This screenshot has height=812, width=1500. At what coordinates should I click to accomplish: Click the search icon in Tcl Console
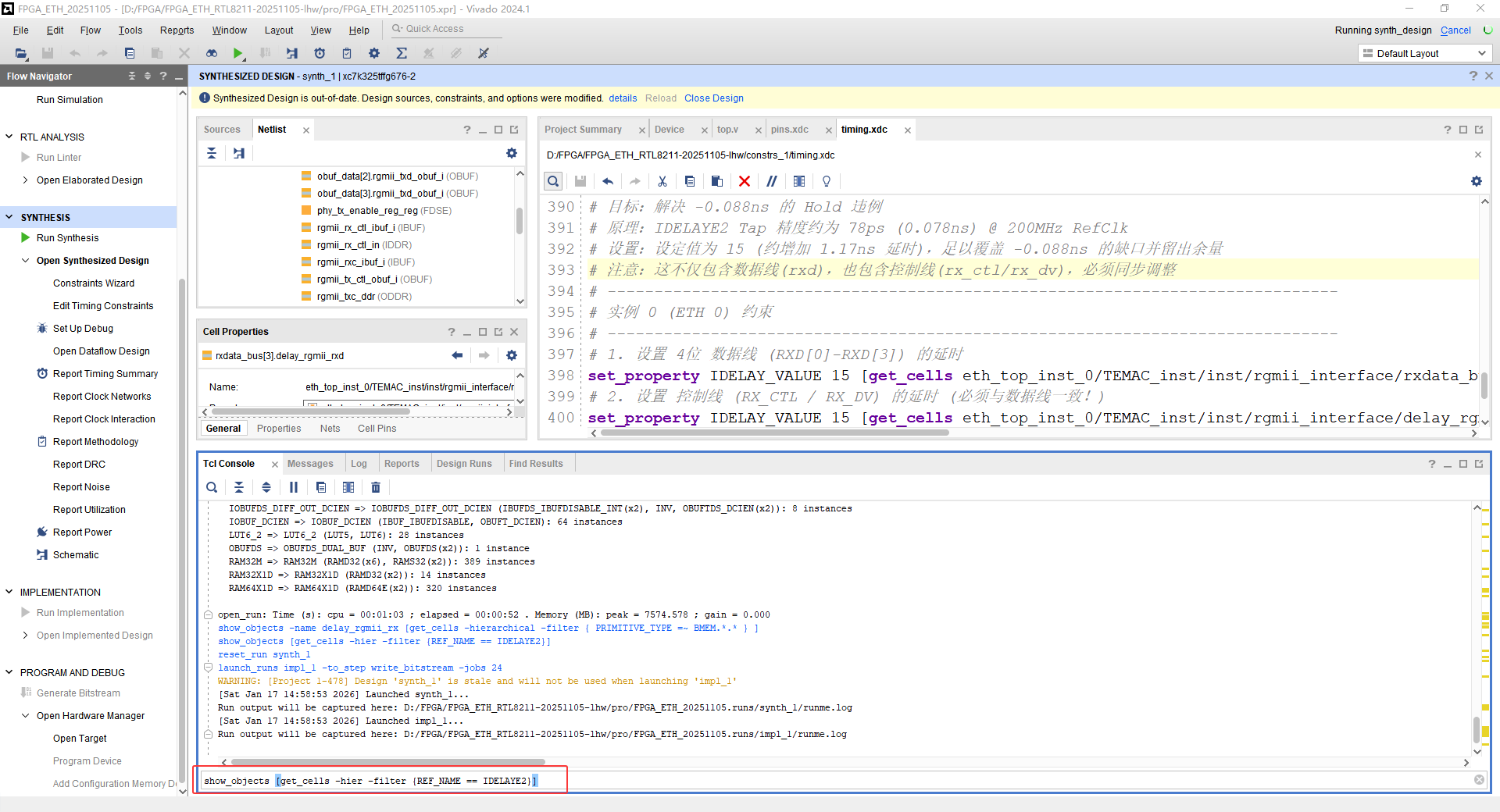(212, 487)
